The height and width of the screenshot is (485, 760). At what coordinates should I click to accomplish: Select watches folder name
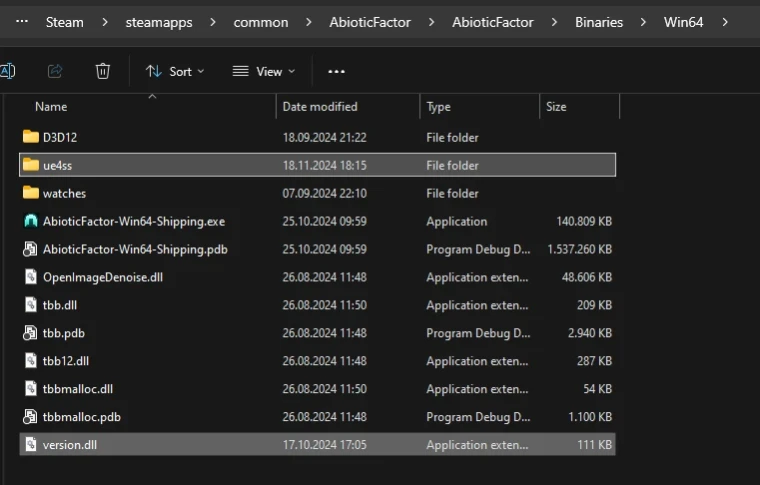[64, 193]
